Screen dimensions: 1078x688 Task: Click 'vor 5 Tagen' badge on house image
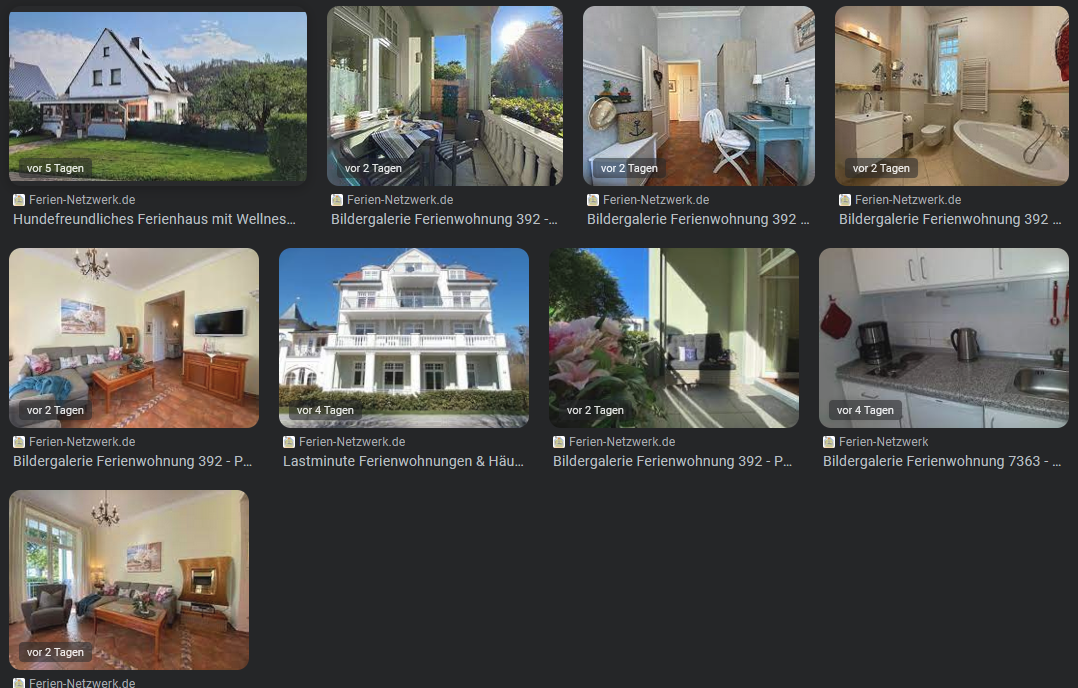coord(55,168)
